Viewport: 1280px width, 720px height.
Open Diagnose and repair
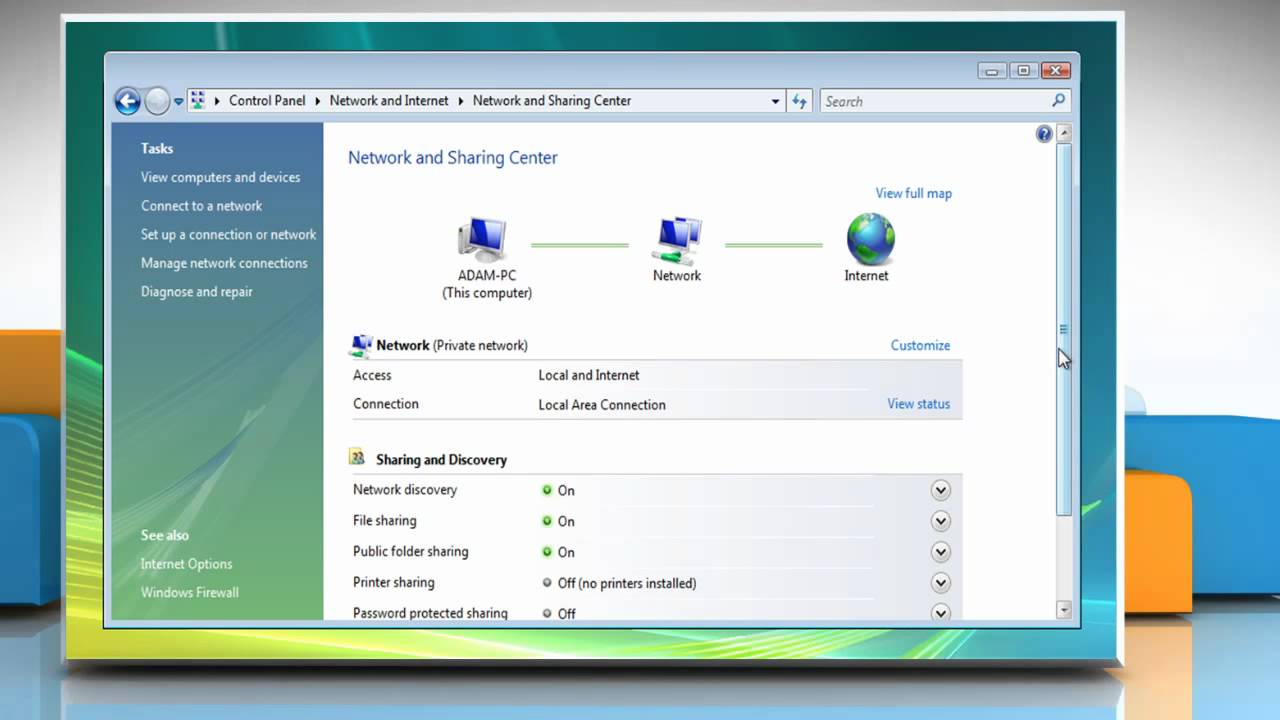click(x=197, y=292)
